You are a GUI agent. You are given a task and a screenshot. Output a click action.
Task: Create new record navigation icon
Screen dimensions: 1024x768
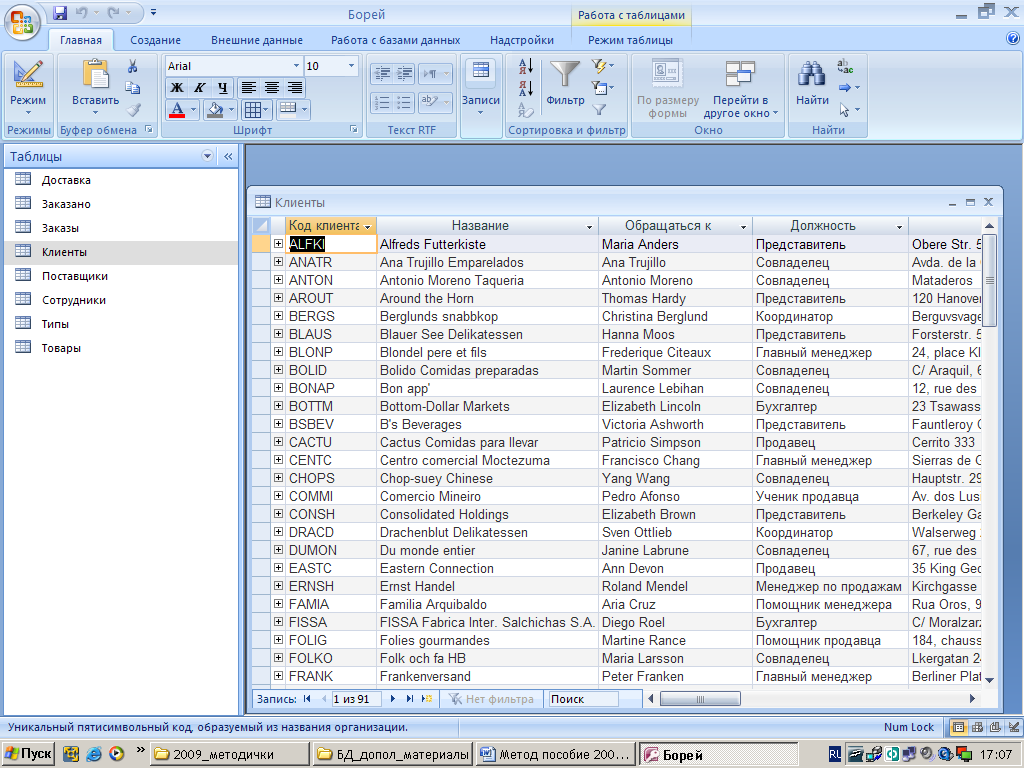426,699
